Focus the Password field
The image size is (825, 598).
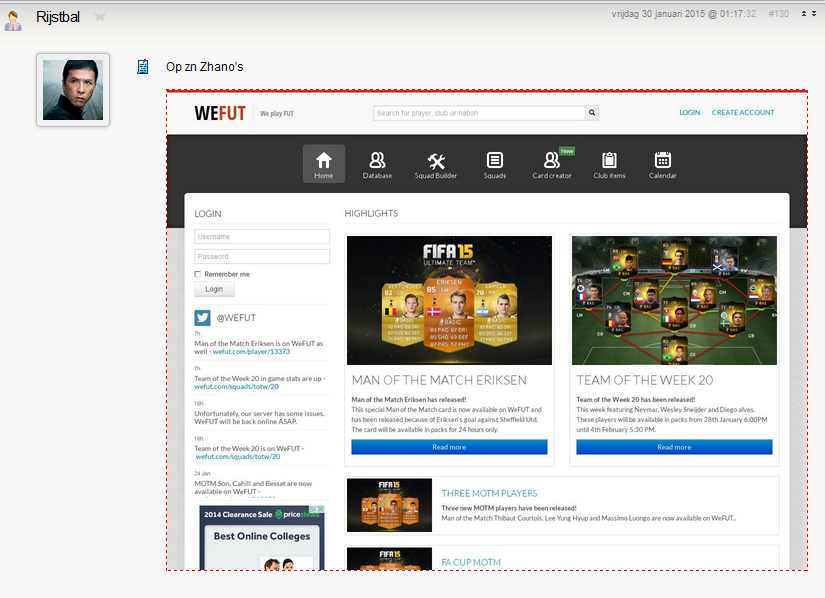tap(262, 257)
